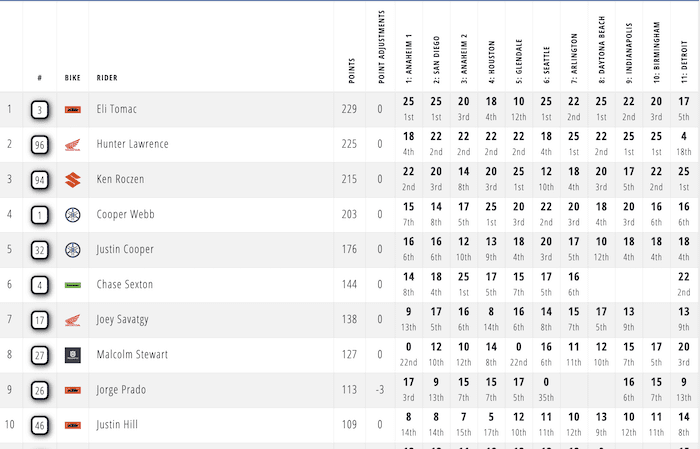Click the number 32 rider badge
This screenshot has height=449, width=700.
coord(40,250)
